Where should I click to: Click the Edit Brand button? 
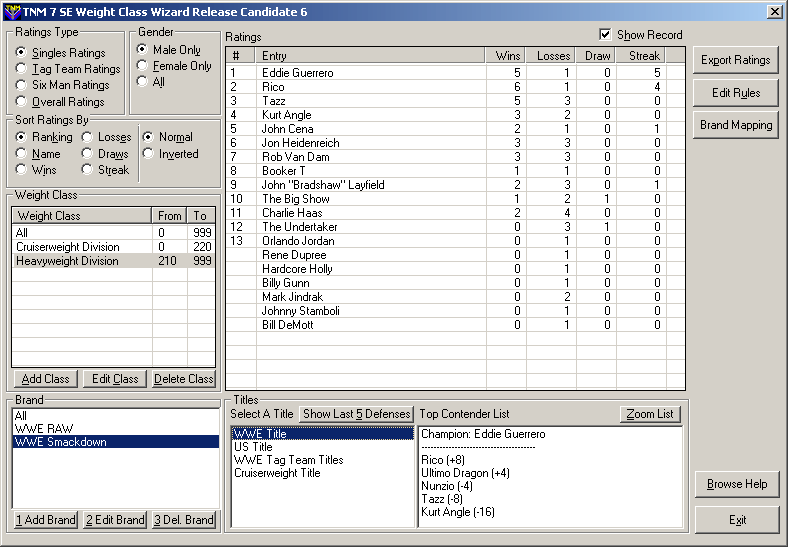115,520
